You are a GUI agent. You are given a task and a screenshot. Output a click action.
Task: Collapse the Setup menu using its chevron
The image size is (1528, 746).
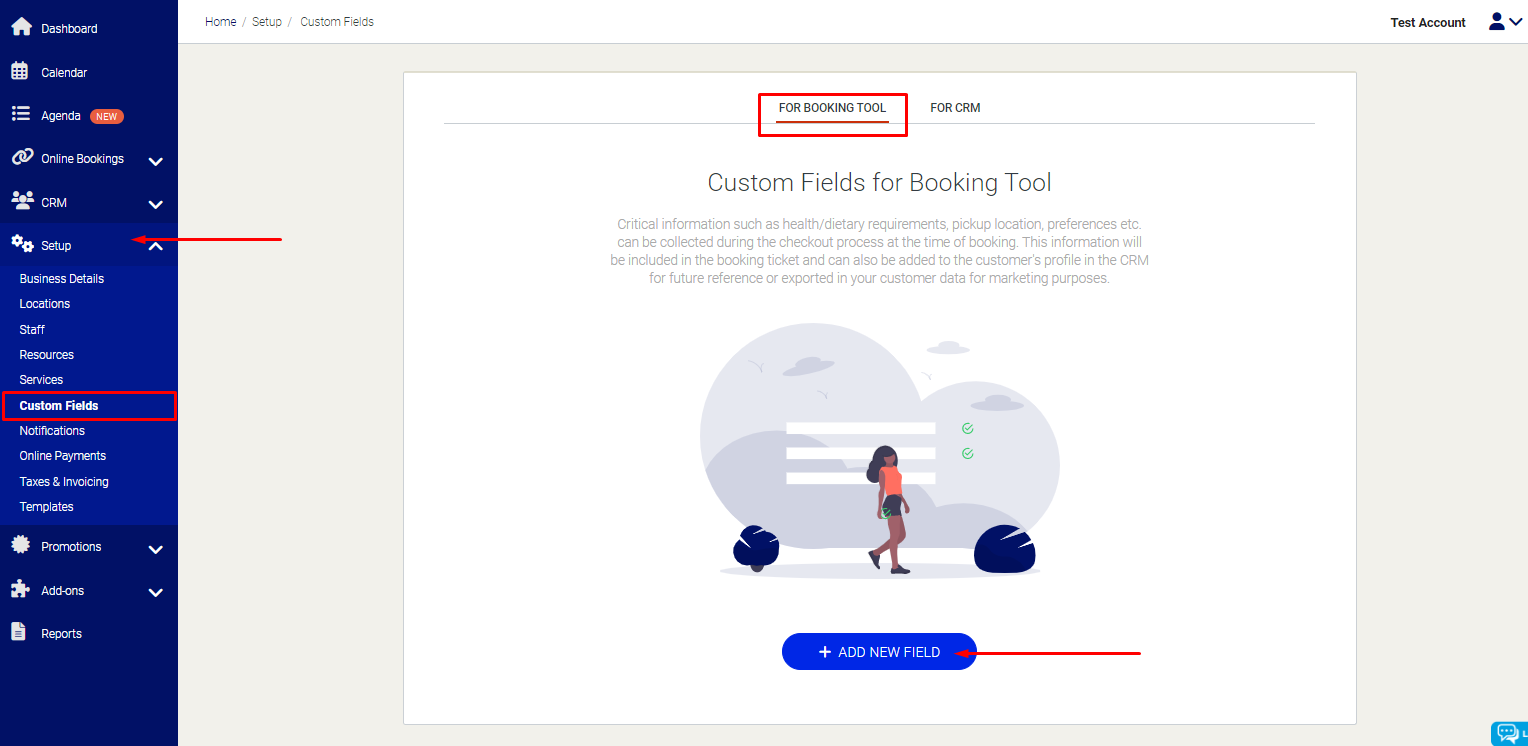pyautogui.click(x=155, y=245)
